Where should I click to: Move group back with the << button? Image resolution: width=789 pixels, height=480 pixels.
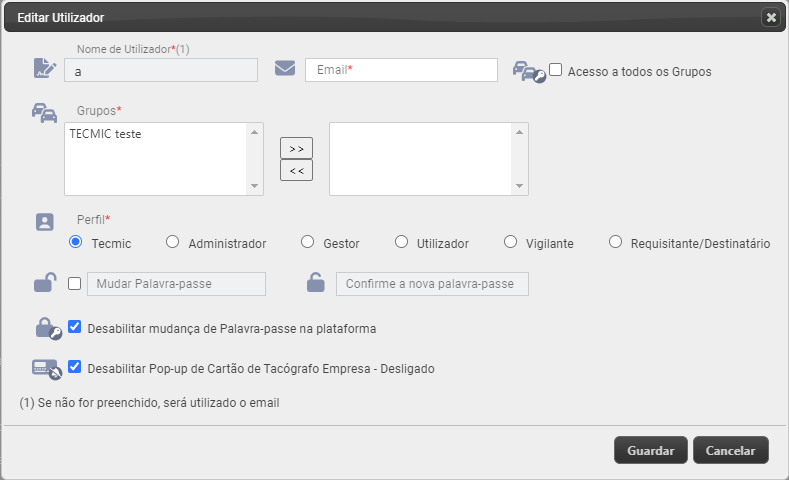click(296, 171)
